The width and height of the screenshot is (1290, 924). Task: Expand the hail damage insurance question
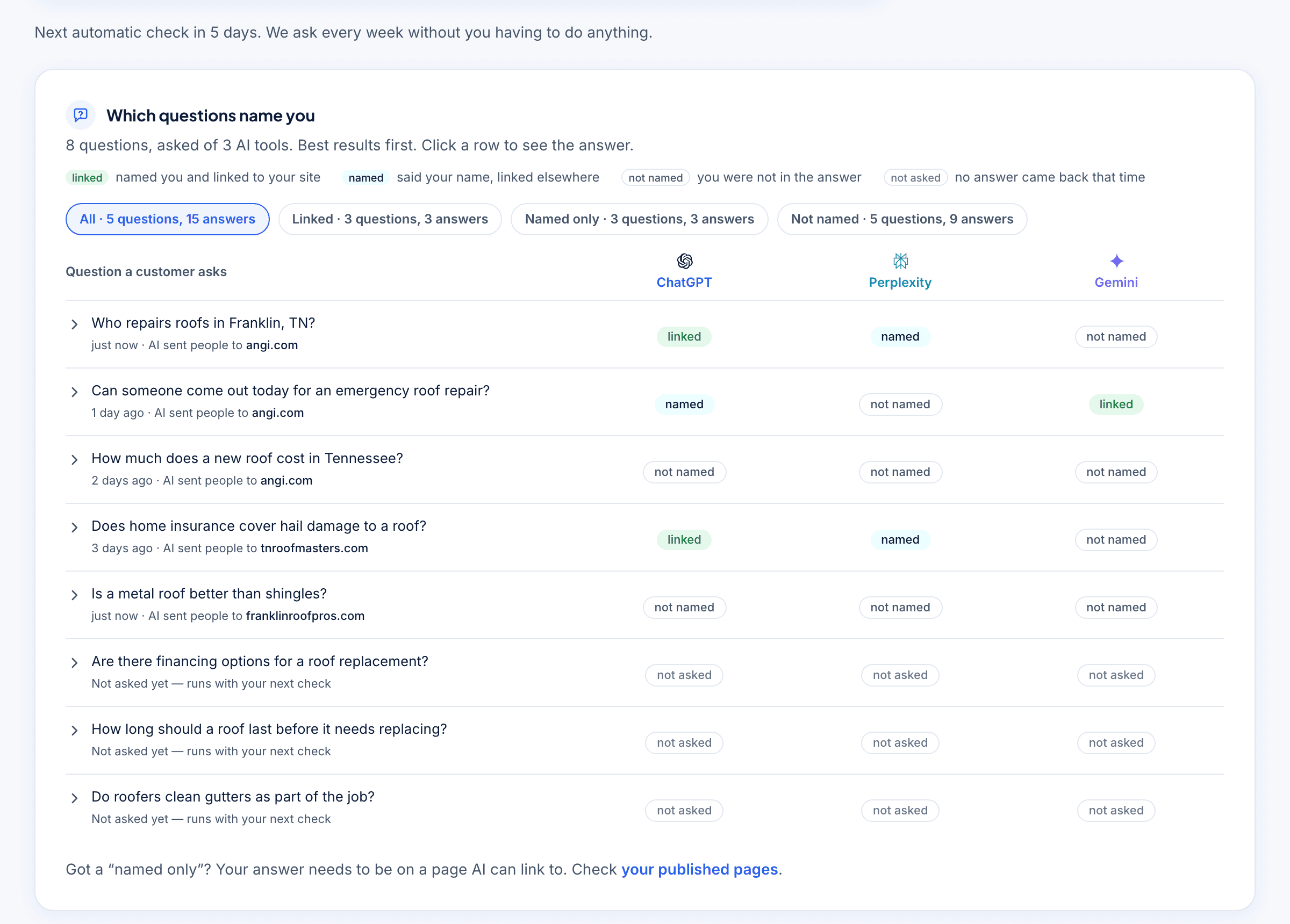(x=75, y=527)
